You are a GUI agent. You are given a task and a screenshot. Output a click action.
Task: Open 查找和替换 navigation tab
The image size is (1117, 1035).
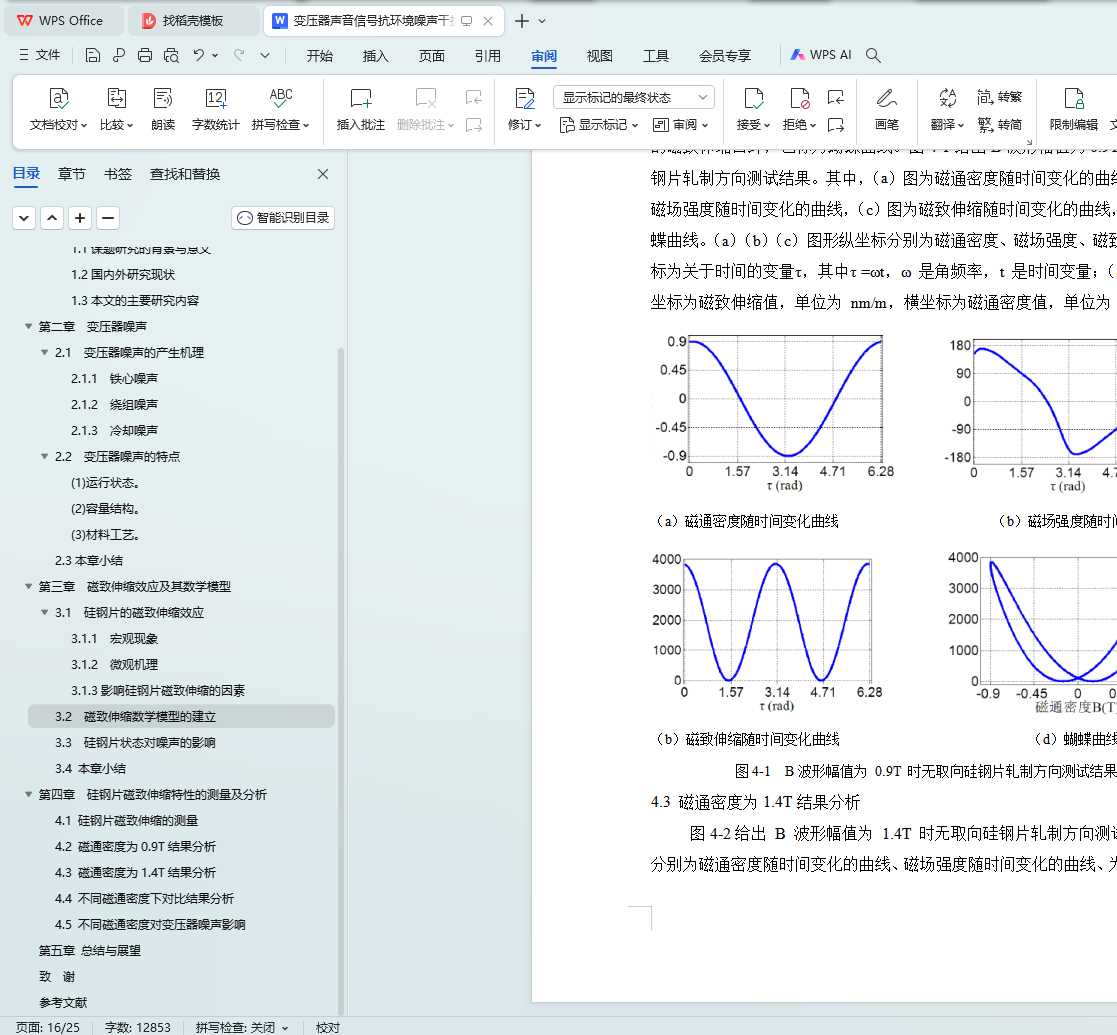(185, 174)
